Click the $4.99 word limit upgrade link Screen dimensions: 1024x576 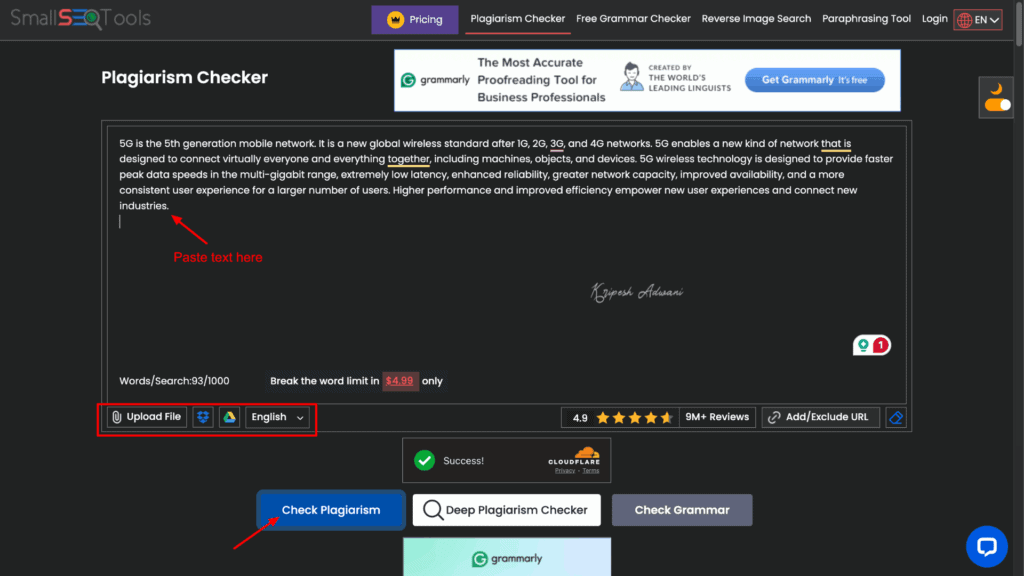click(400, 381)
